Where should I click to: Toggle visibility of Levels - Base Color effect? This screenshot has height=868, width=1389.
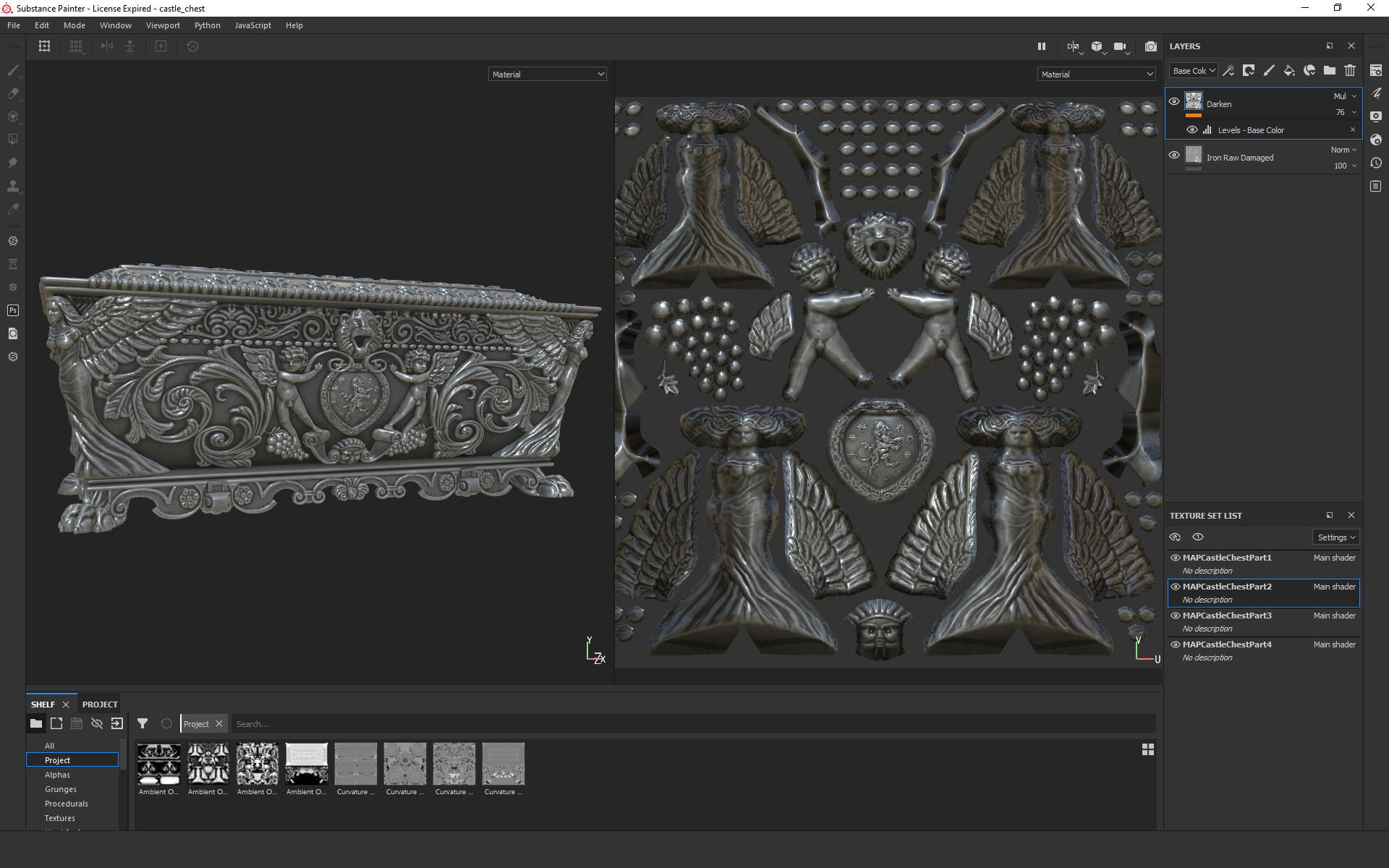tap(1192, 130)
